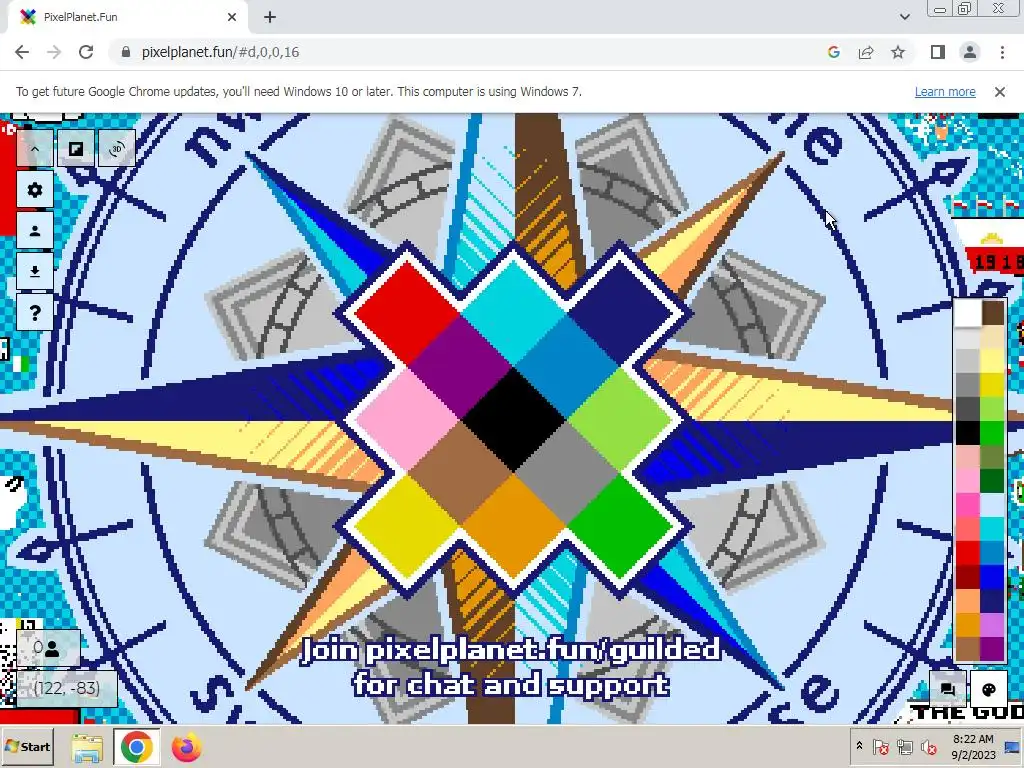Toggle the color palette button
The height and width of the screenshot is (768, 1024).
pyautogui.click(x=989, y=690)
